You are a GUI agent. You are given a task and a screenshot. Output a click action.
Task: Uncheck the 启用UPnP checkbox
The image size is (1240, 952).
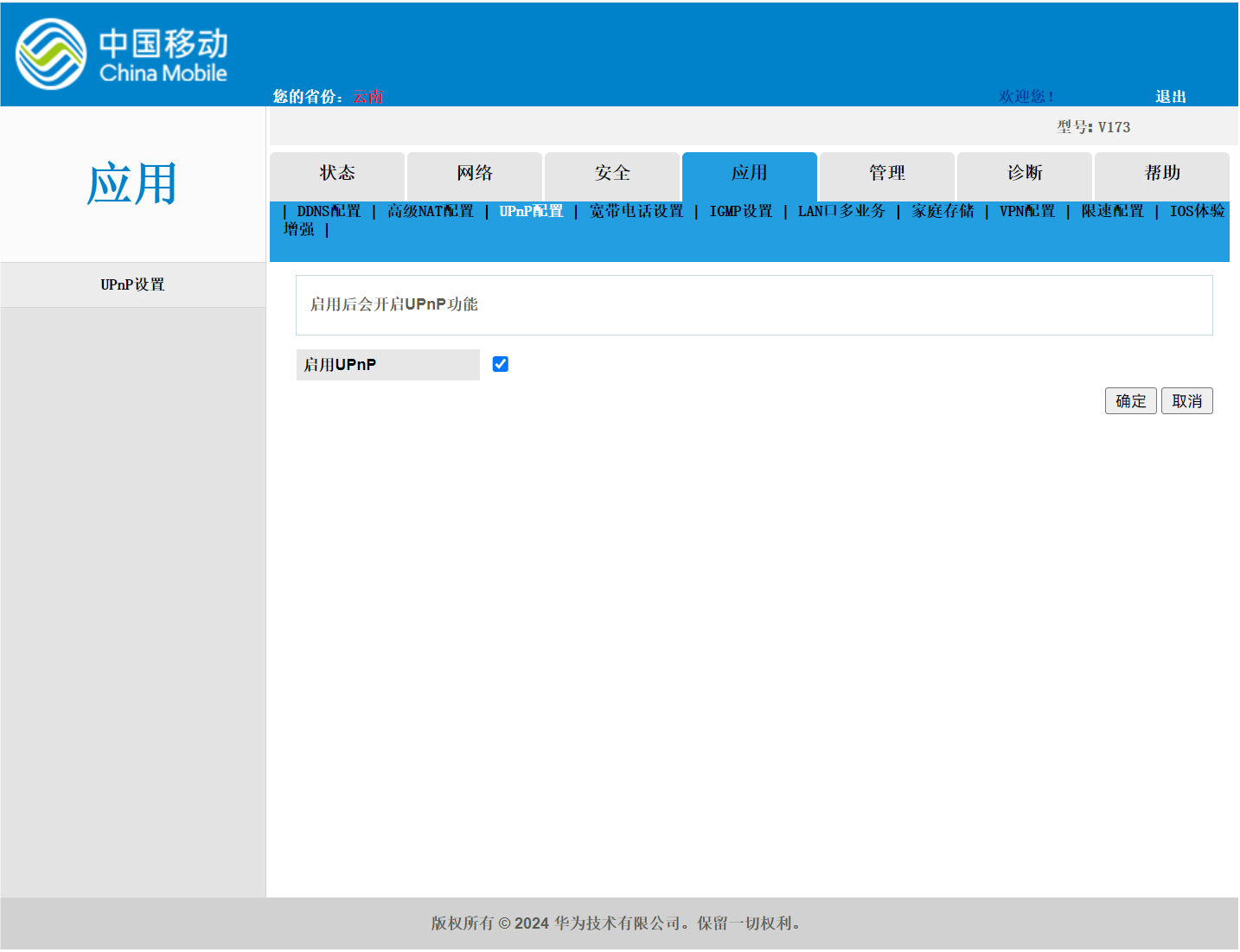(x=501, y=364)
